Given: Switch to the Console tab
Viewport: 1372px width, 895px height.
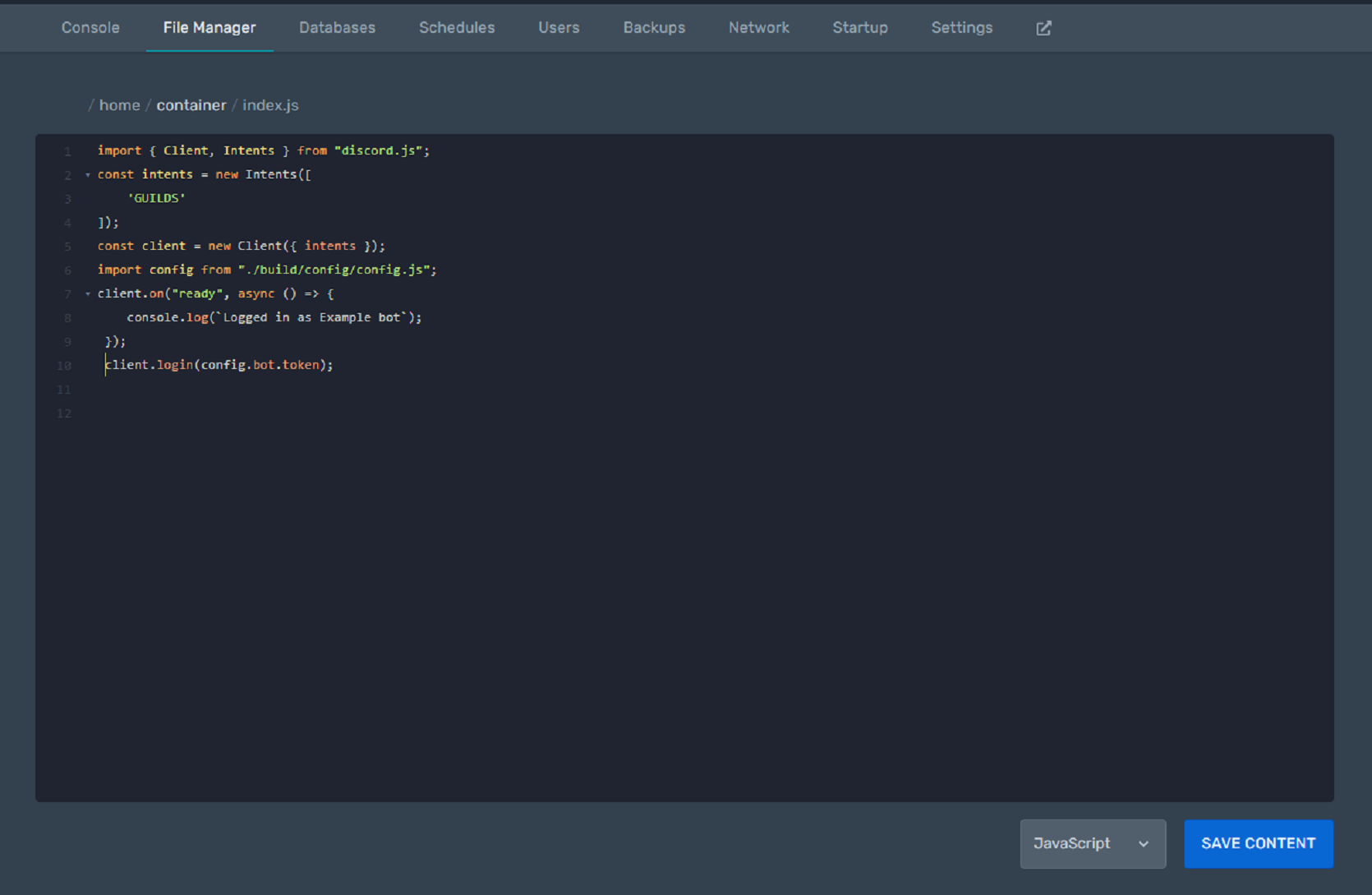Looking at the screenshot, I should pos(90,27).
